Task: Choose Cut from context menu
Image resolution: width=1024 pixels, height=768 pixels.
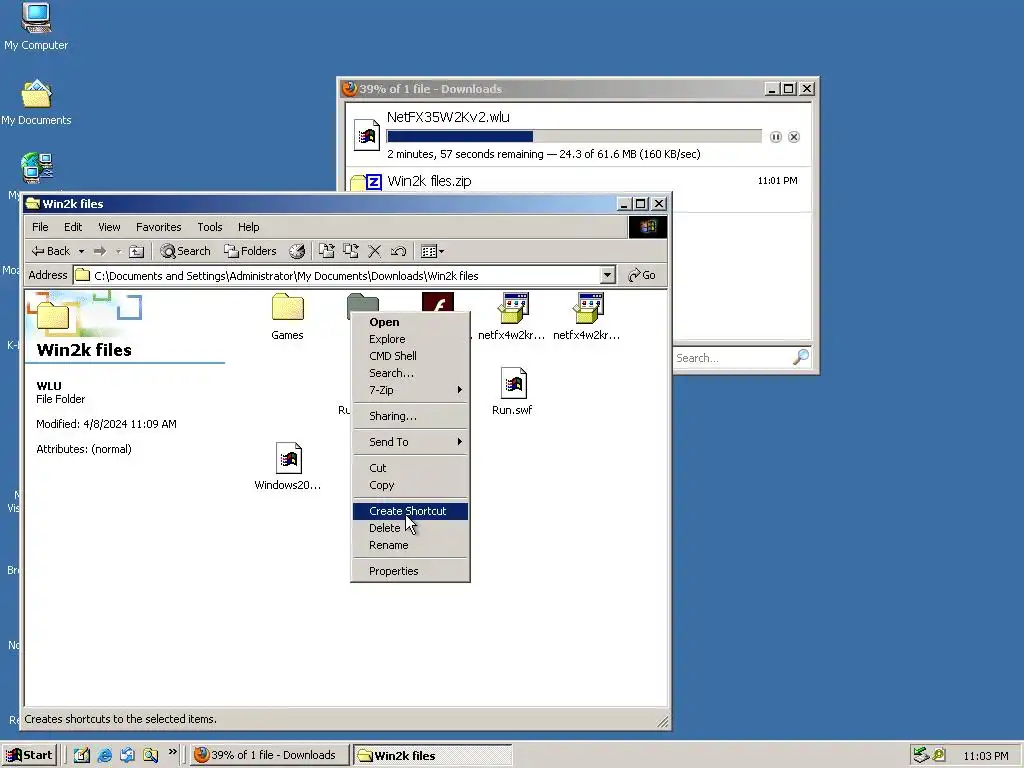Action: point(410,468)
